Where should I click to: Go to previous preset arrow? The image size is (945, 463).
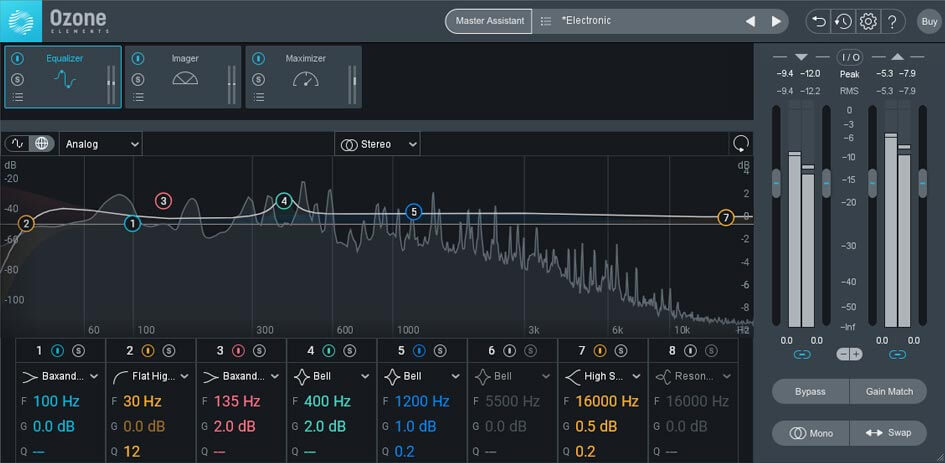tap(750, 21)
